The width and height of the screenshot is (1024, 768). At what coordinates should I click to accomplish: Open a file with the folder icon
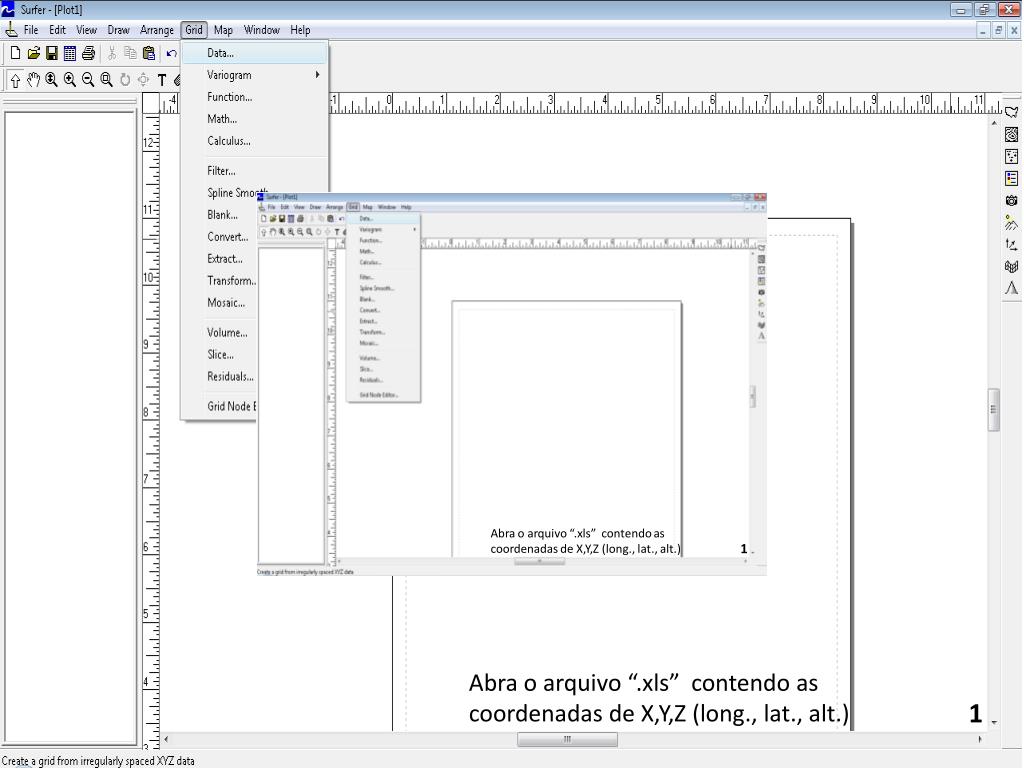33,54
